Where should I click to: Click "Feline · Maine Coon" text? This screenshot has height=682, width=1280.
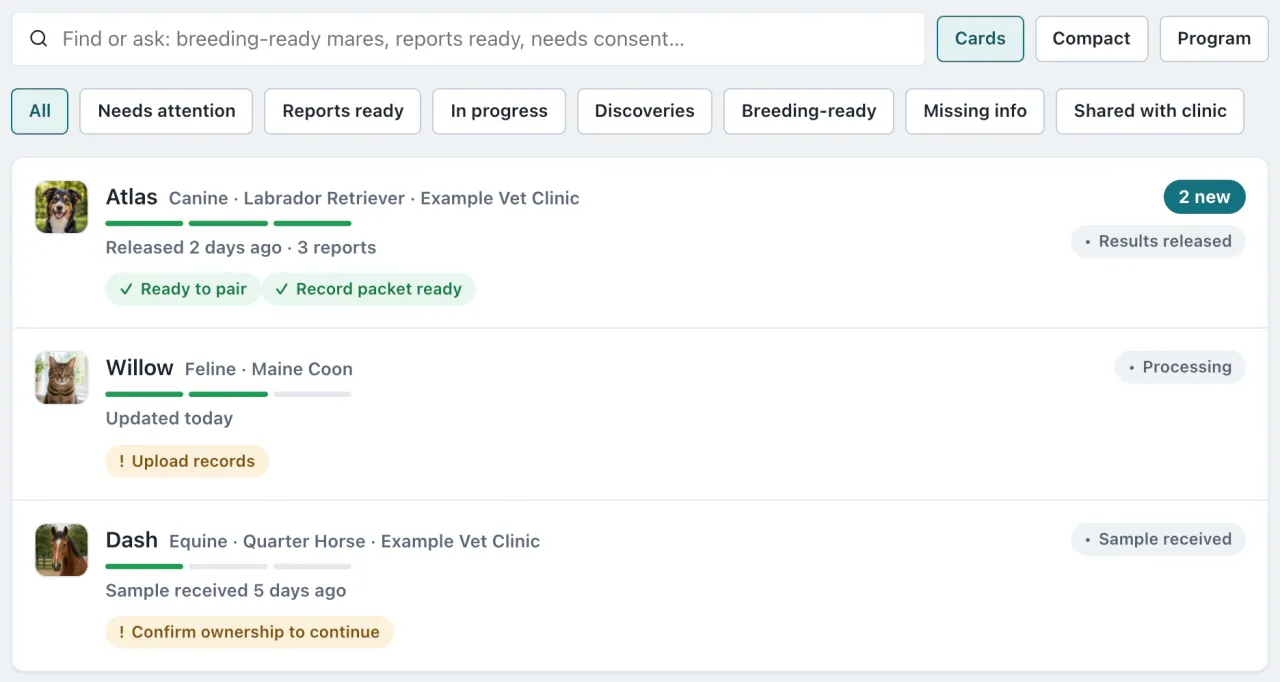tap(269, 369)
